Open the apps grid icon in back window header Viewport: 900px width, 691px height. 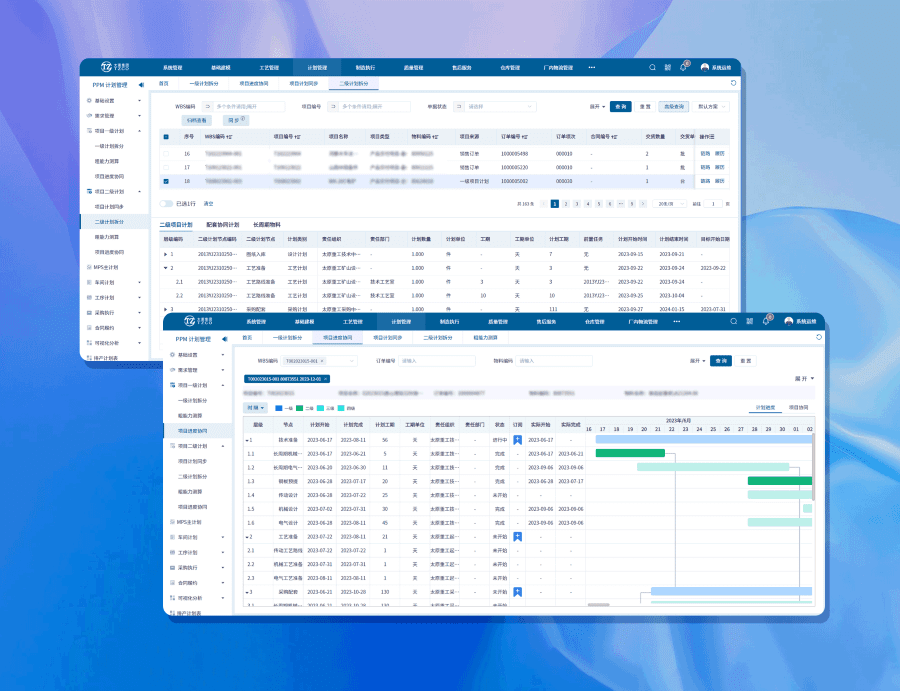[668, 67]
